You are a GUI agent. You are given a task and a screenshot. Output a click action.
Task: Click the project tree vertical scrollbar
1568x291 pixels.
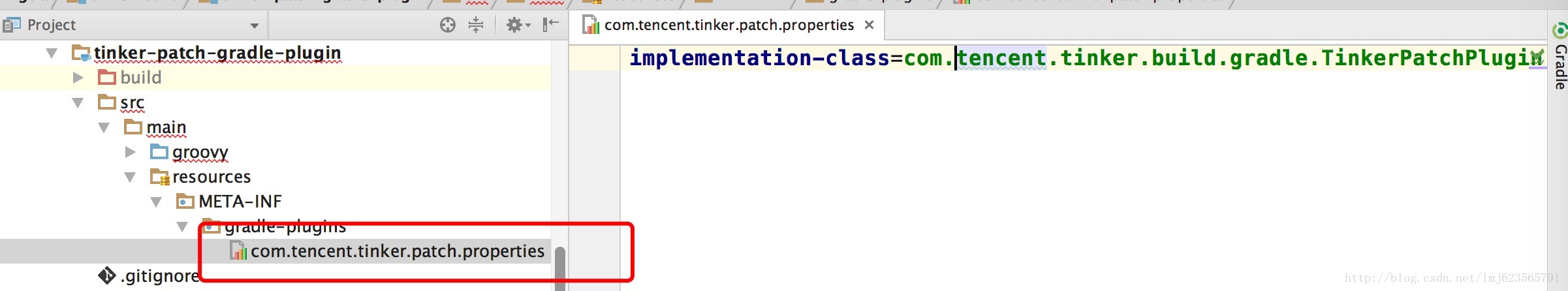coord(559,268)
